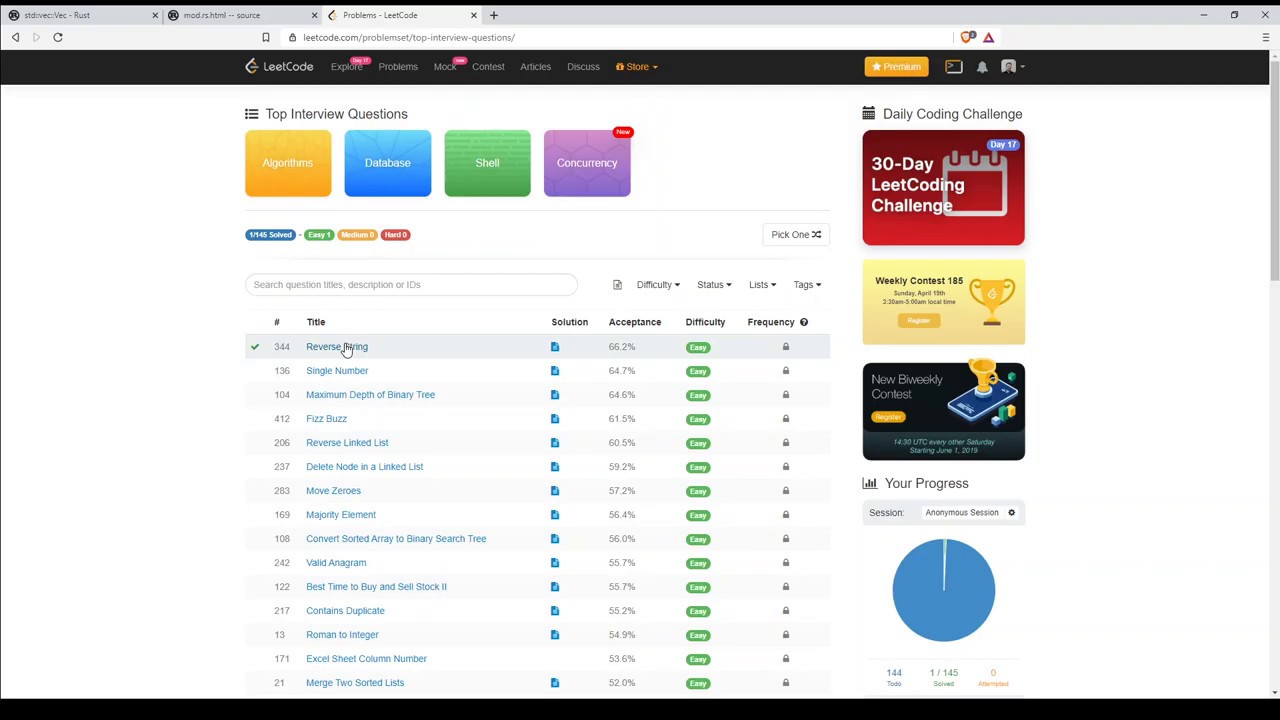The height and width of the screenshot is (720, 1280).
Task: Switch to the mod.rs.html source tab
Action: point(241,15)
